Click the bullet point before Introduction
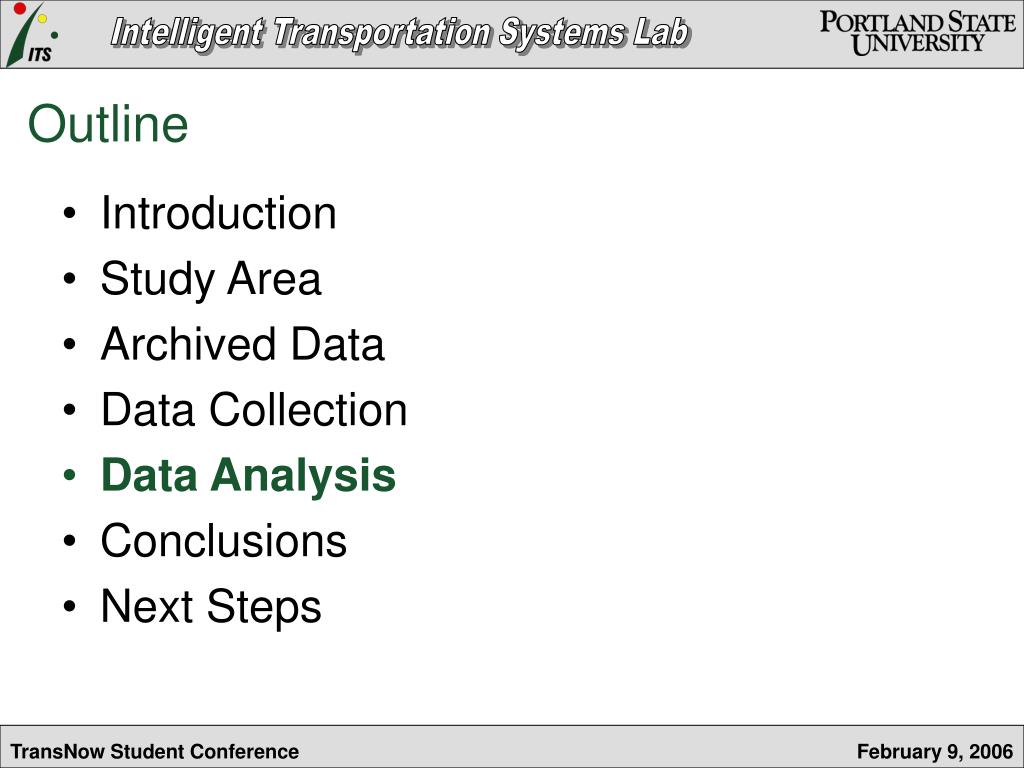Viewport: 1024px width, 768px height. (70, 214)
